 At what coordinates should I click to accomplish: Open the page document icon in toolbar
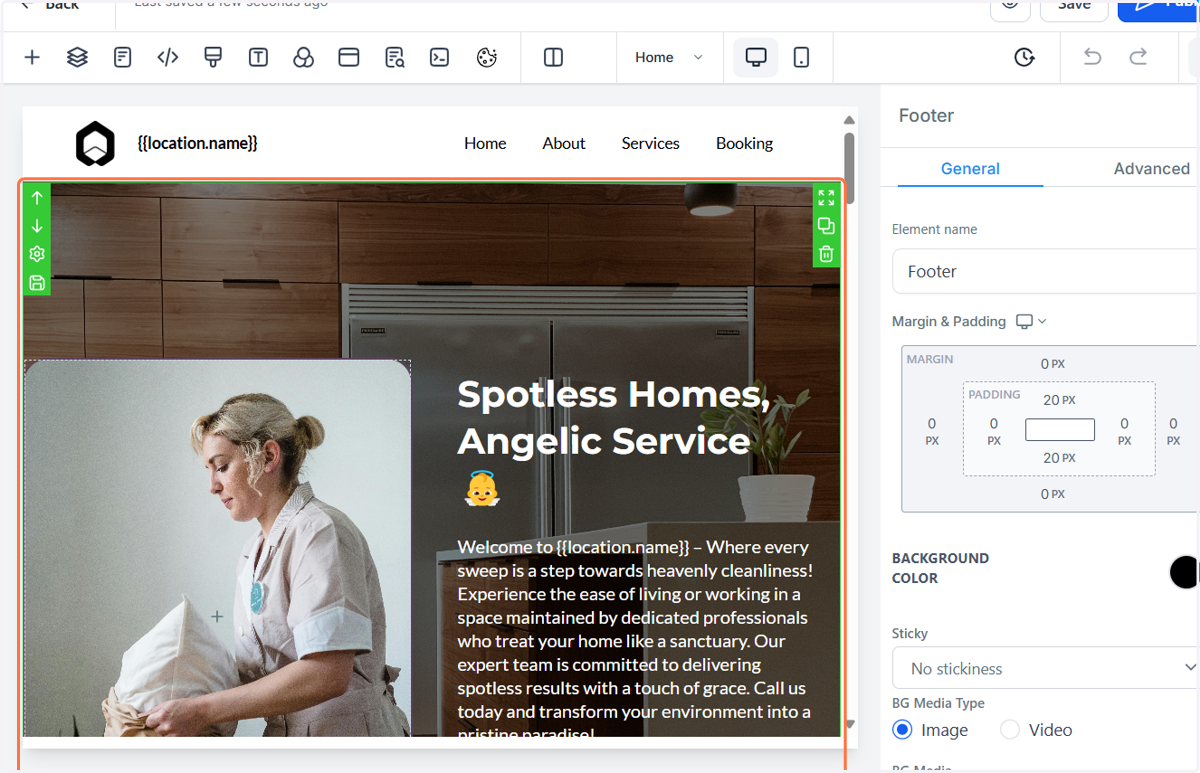[122, 57]
